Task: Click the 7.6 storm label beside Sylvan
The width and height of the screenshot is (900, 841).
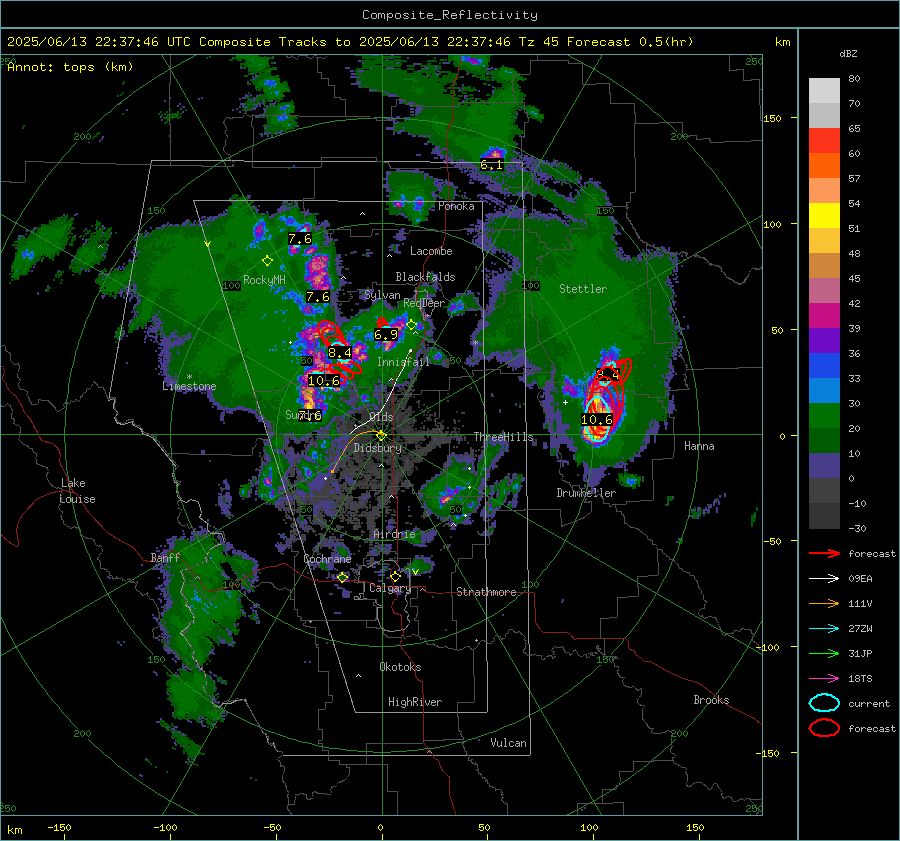Action: coord(317,297)
